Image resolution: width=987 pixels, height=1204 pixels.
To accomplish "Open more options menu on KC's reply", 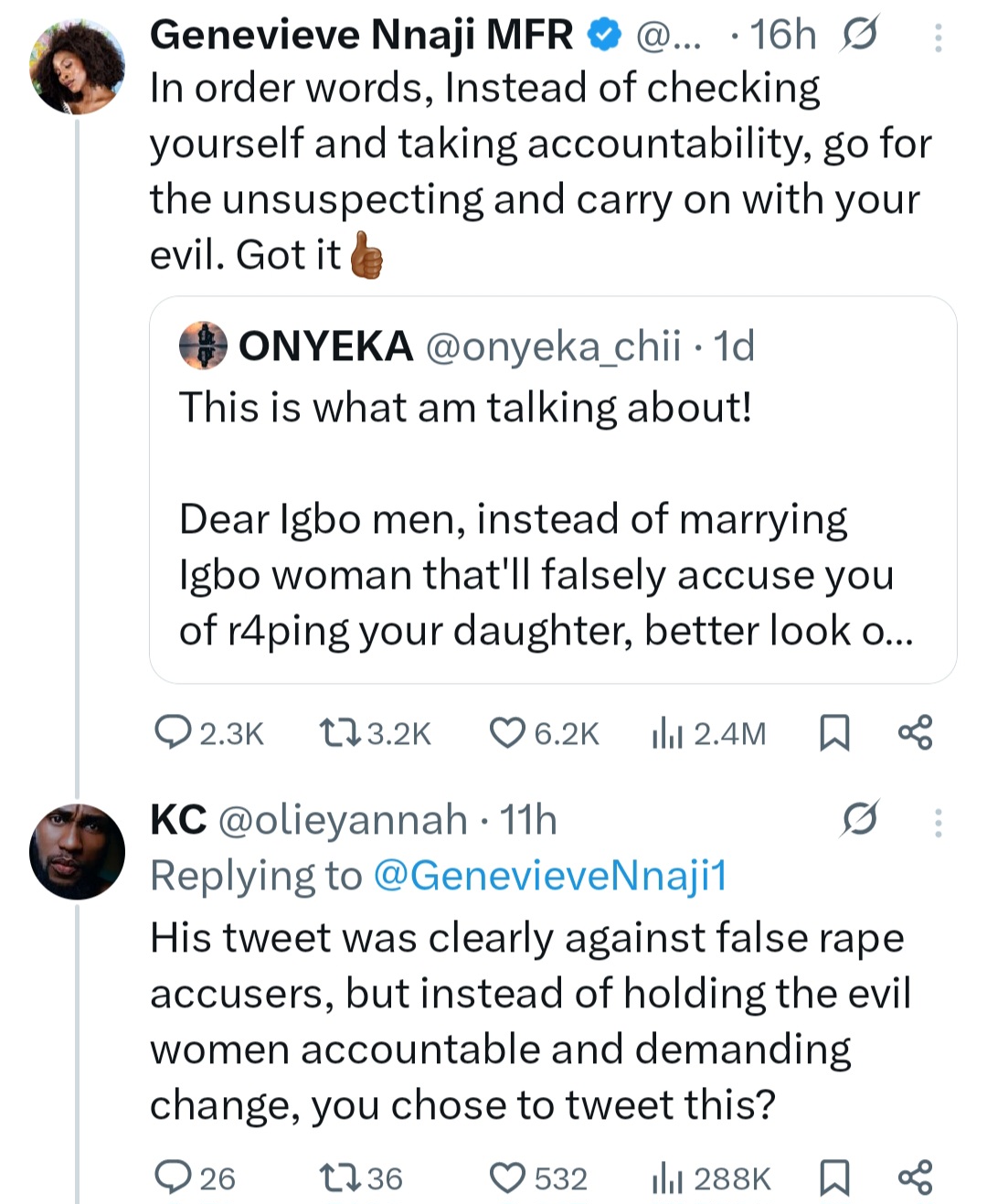I will click(x=938, y=823).
